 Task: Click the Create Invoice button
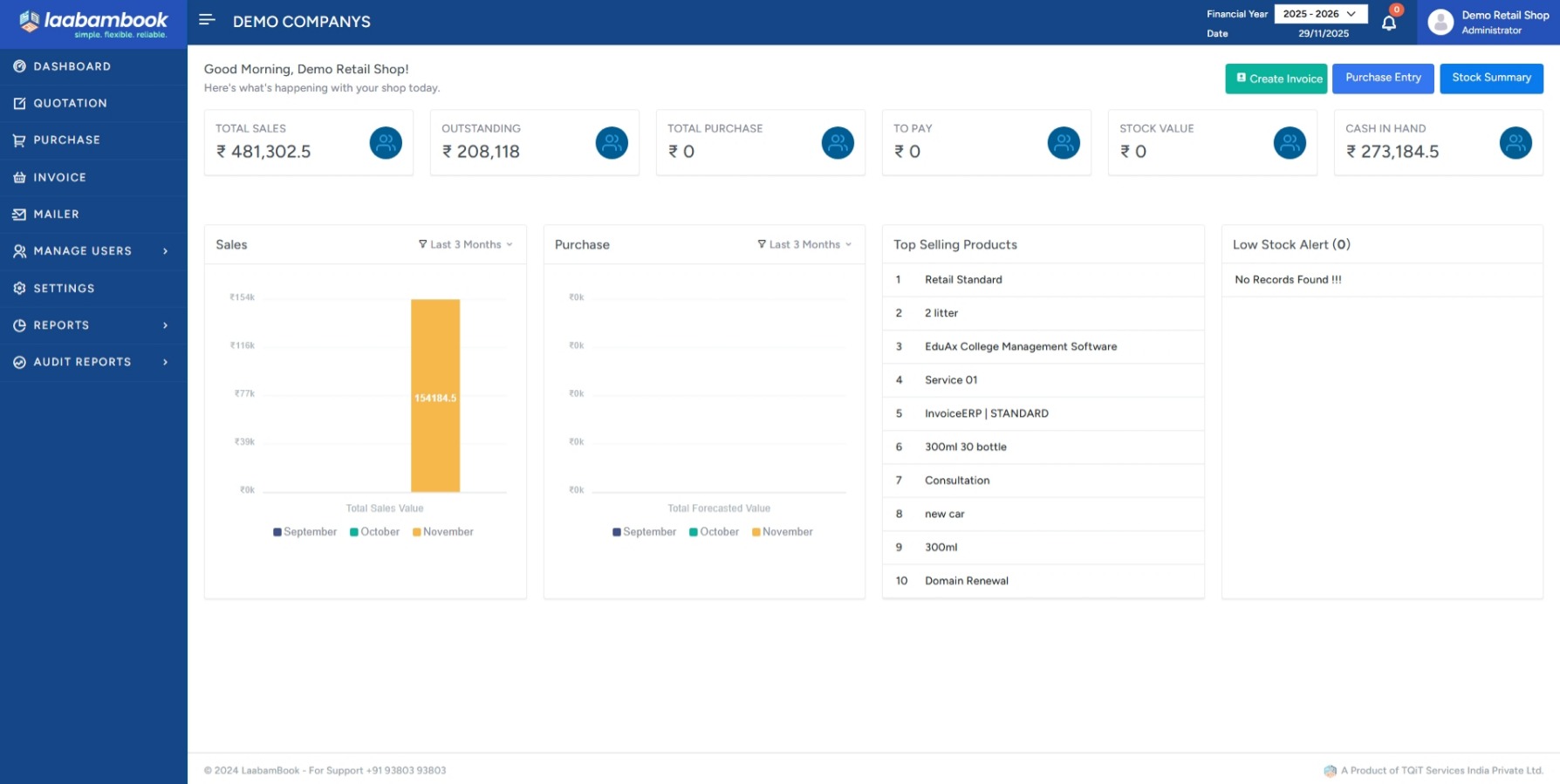click(1276, 78)
